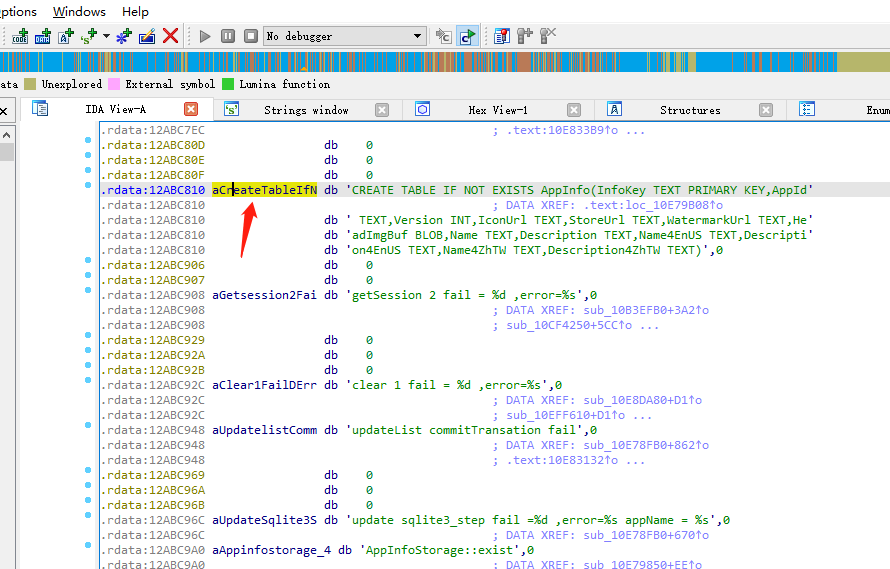Screen dimensions: 890x569
Task: Click the pause process button
Action: click(228, 36)
